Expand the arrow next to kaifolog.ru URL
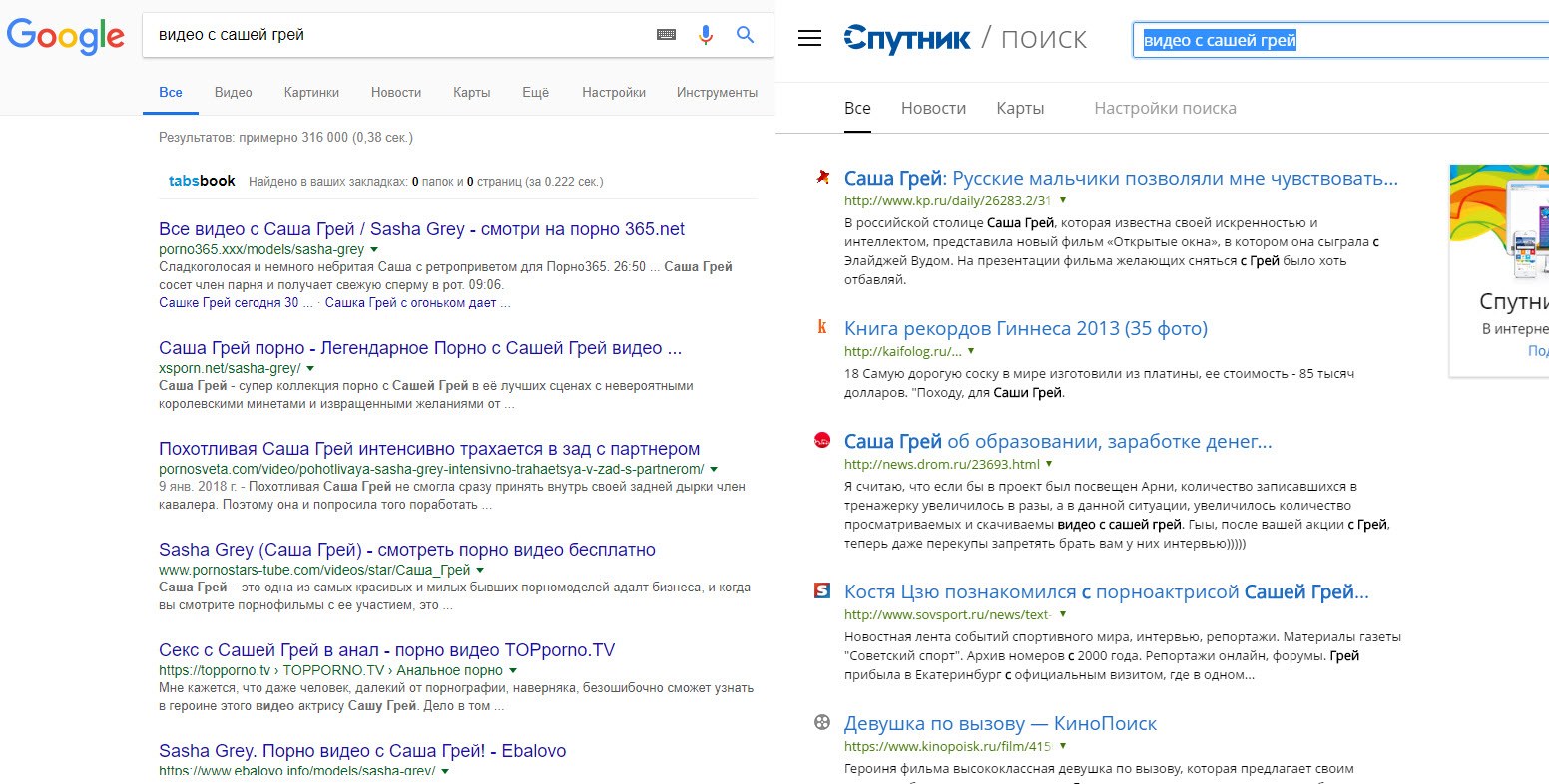The width and height of the screenshot is (1549, 784). pyautogui.click(x=971, y=351)
